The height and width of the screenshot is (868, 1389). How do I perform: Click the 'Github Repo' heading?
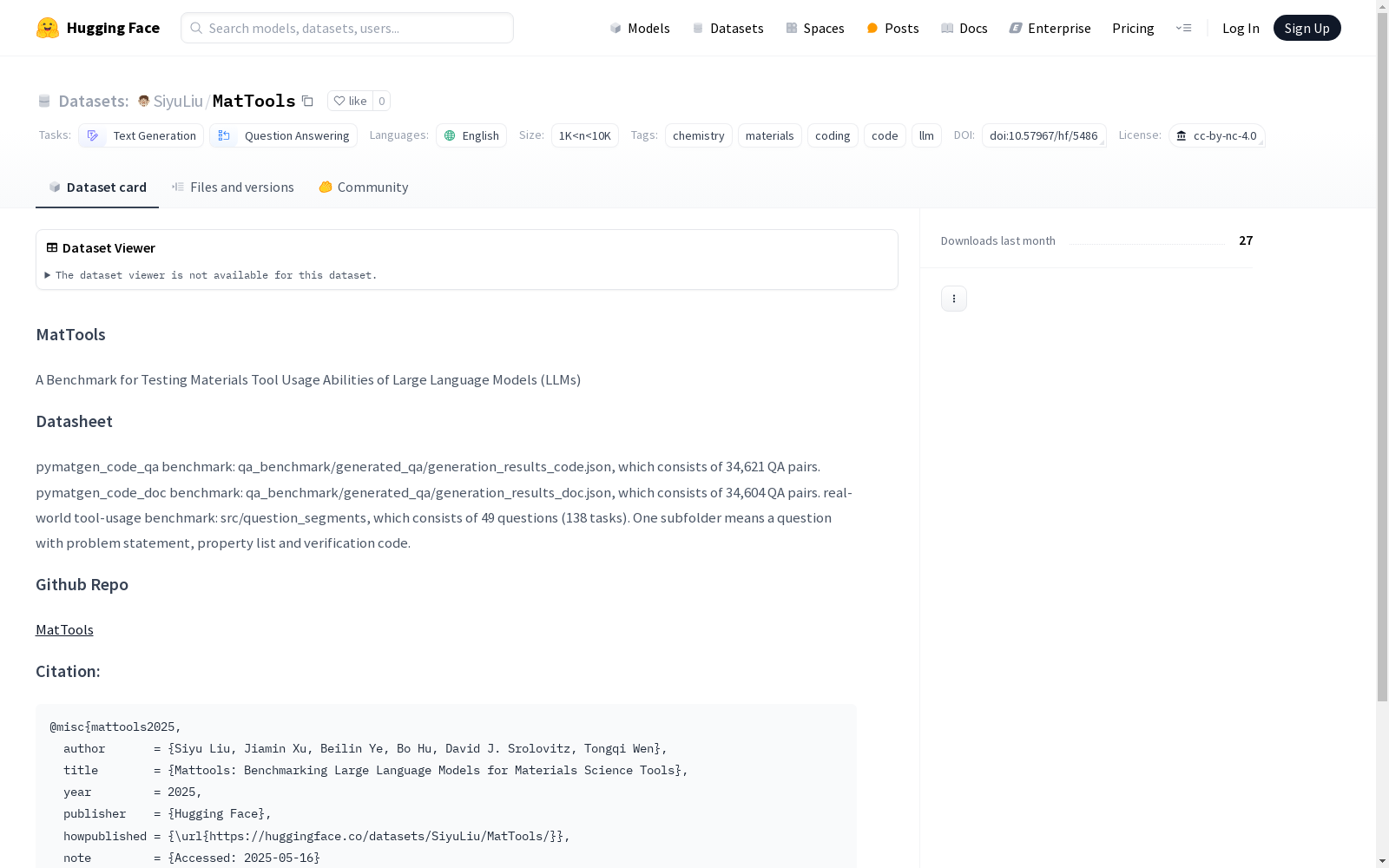[82, 584]
